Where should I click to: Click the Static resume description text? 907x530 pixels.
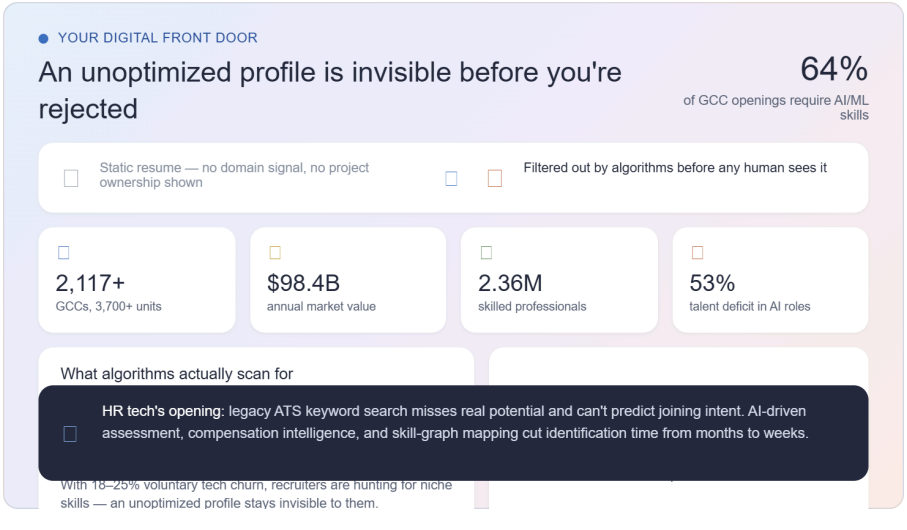(x=234, y=175)
